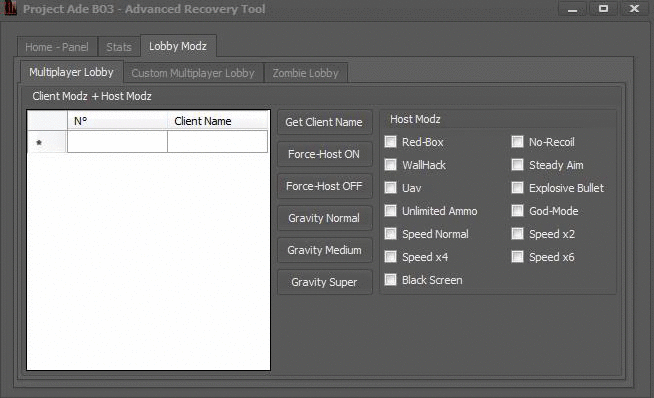This screenshot has height=398, width=654.
Task: Open the Home - Panel tab
Action: (x=57, y=47)
